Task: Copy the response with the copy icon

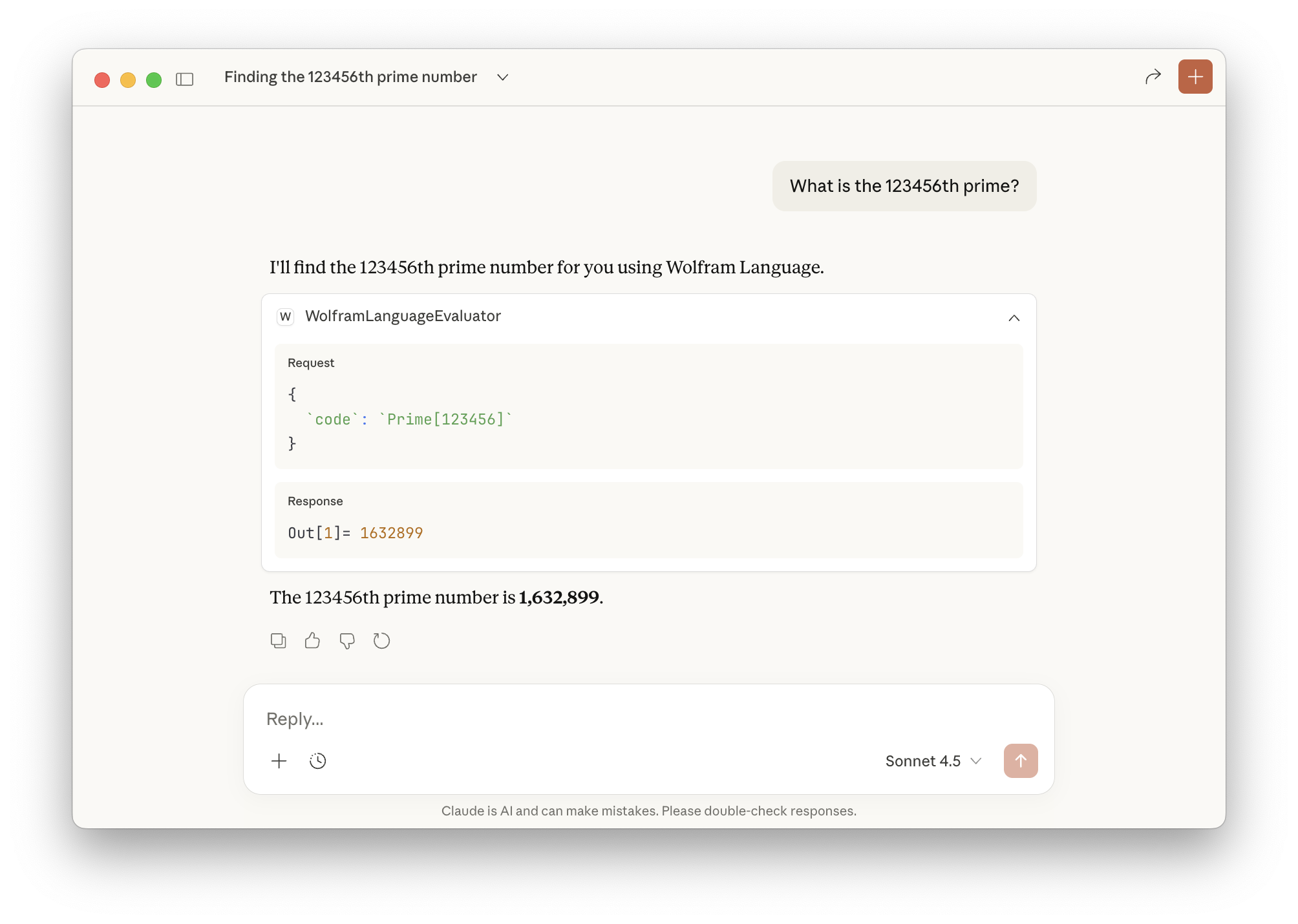Action: (x=278, y=640)
